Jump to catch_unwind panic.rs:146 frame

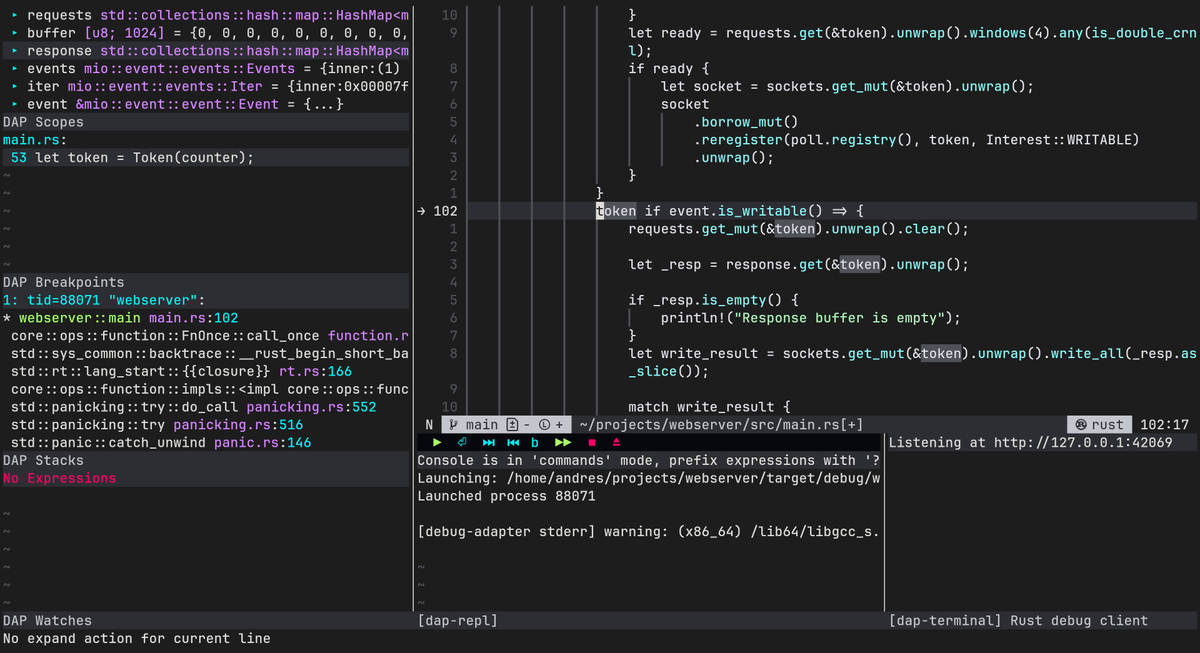pyautogui.click(x=160, y=443)
